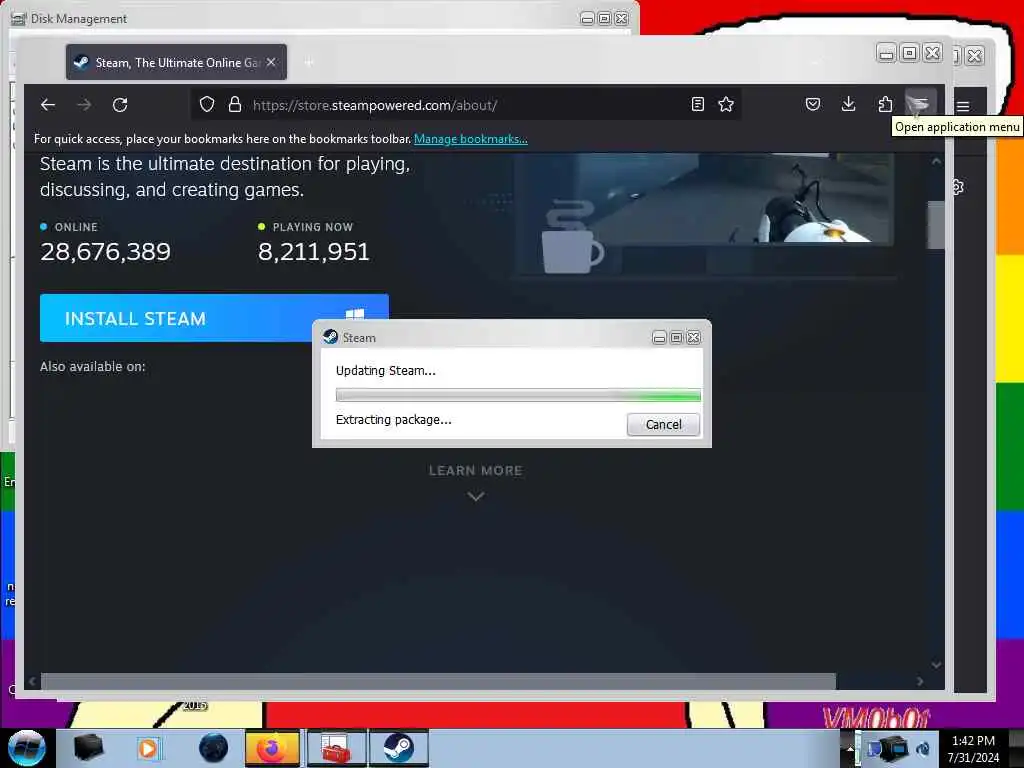
Task: Maximize the front Firefox window
Action: pyautogui.click(x=909, y=54)
